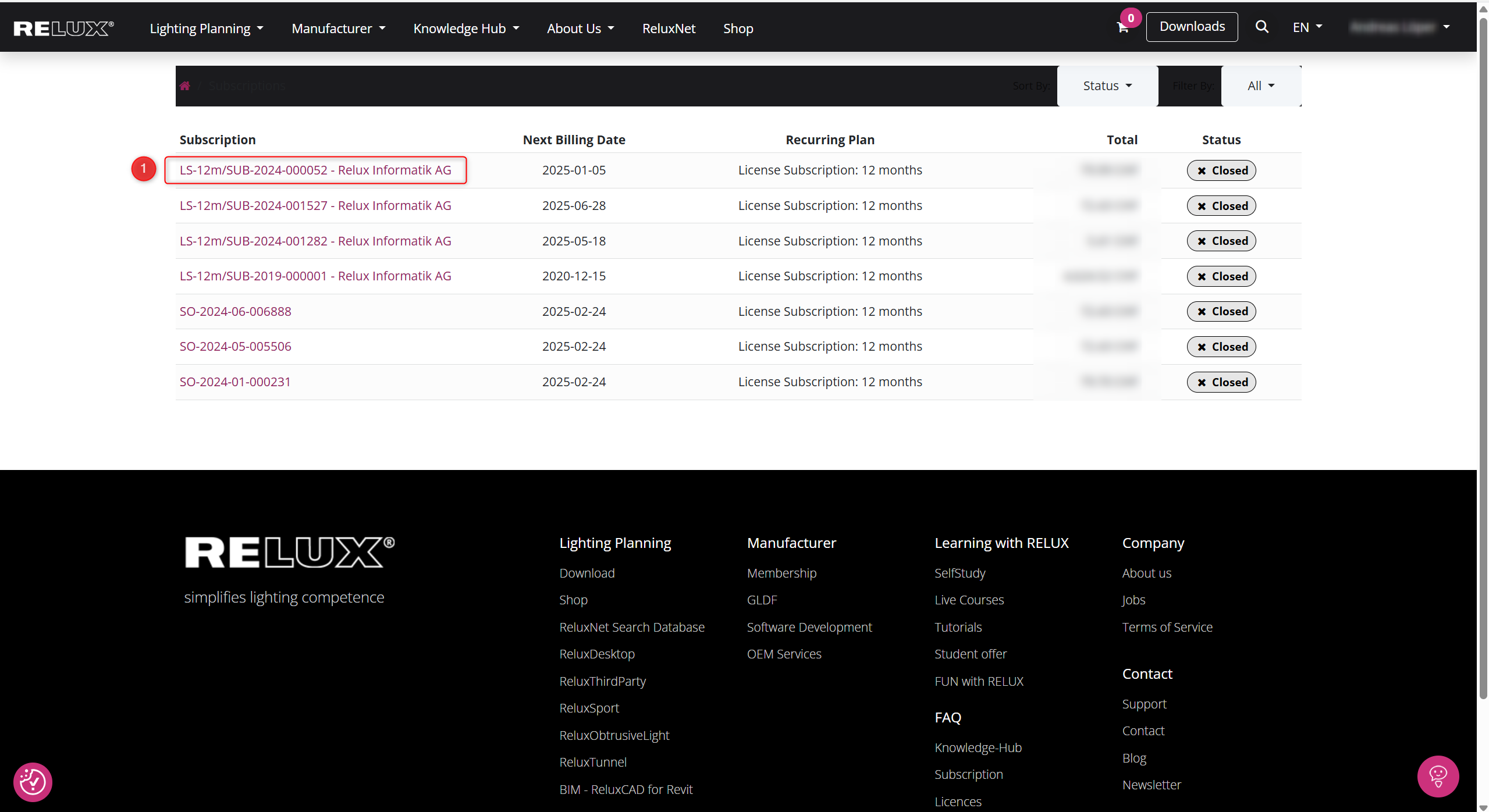Screen dimensions: 1489x812
Task: Open the footer Shop link
Action: pyautogui.click(x=573, y=600)
